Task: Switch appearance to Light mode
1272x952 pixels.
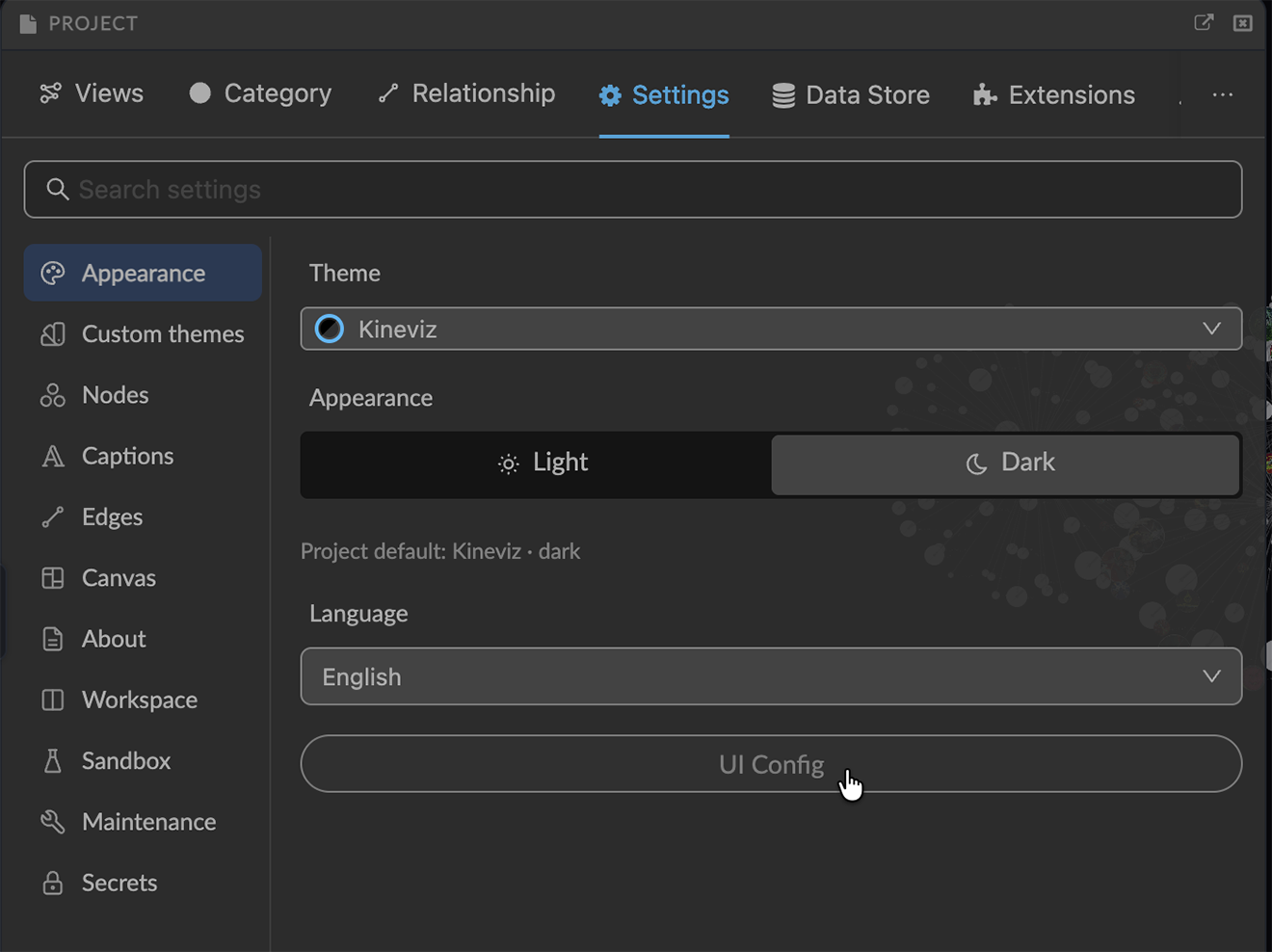Action: click(537, 463)
